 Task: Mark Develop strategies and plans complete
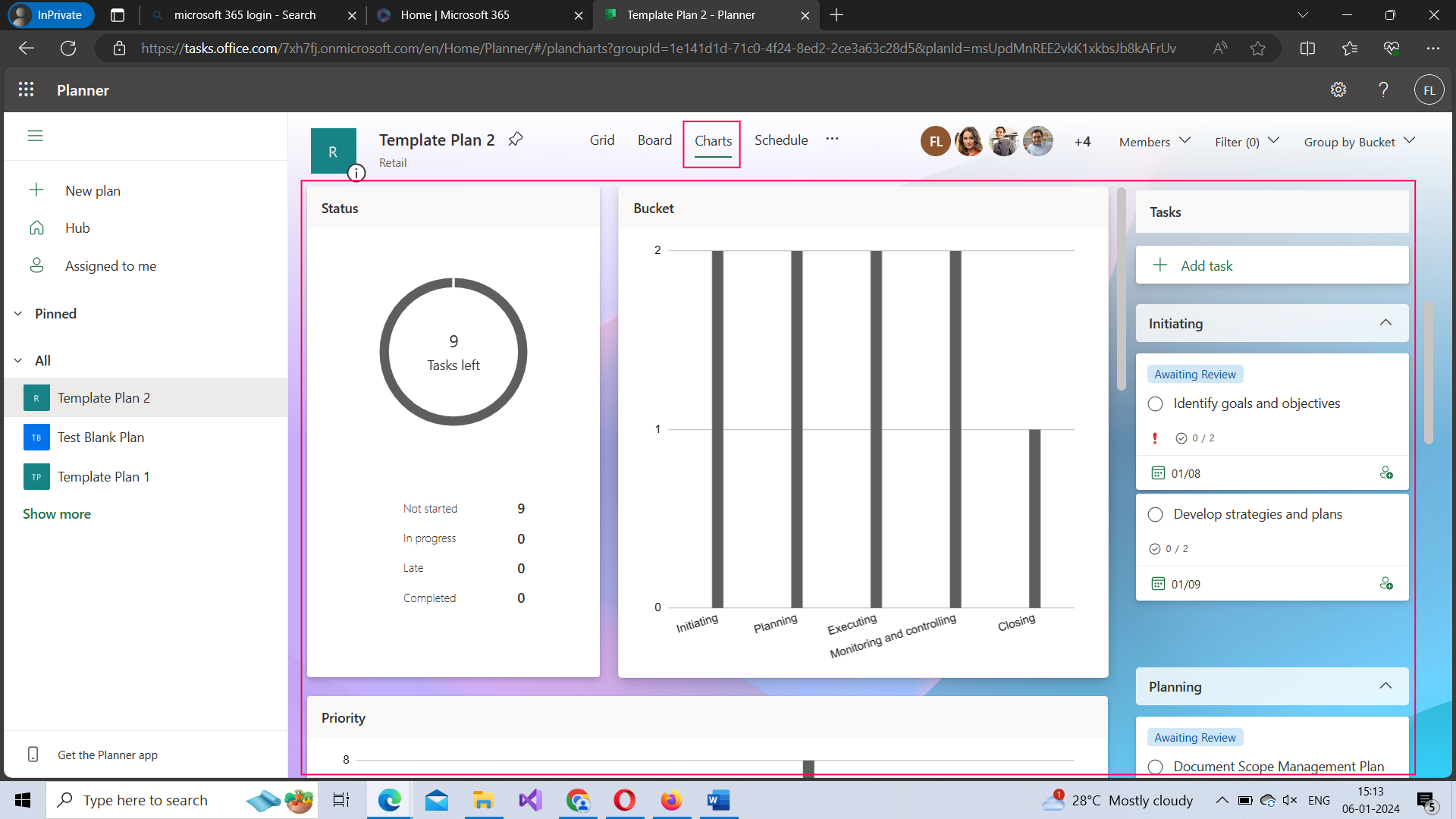(x=1155, y=514)
